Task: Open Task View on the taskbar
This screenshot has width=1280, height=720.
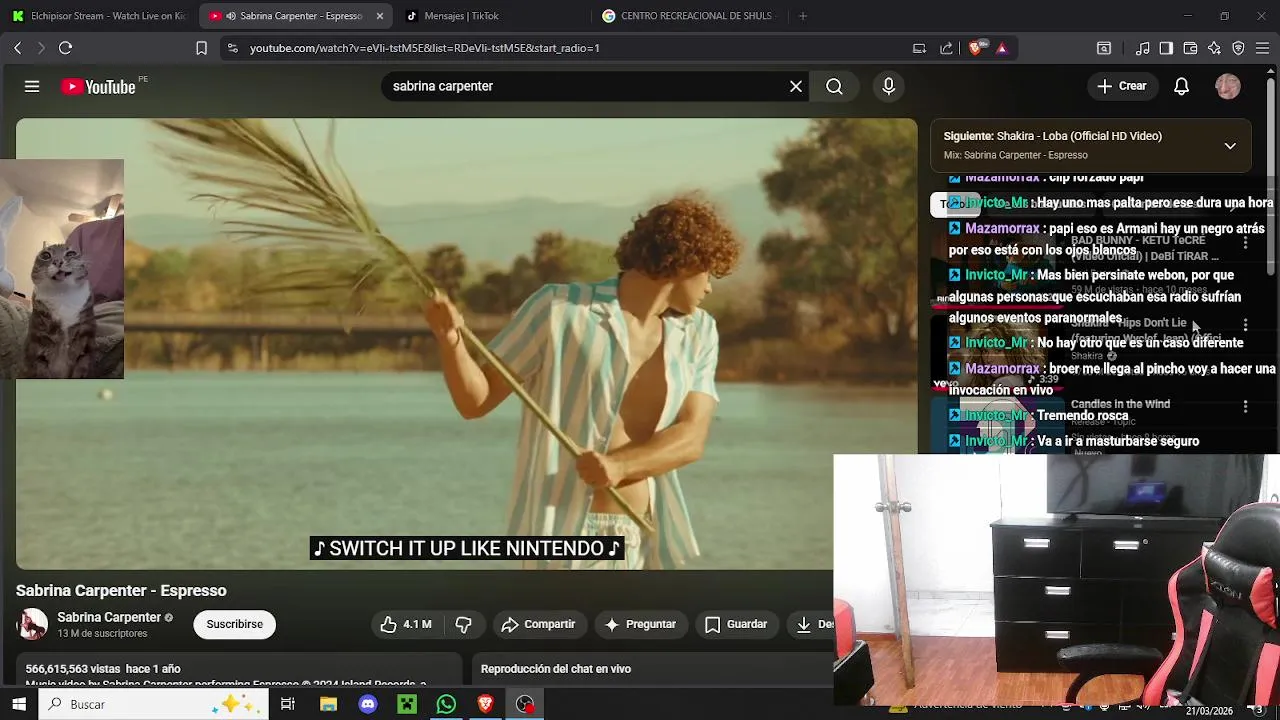Action: [x=287, y=704]
